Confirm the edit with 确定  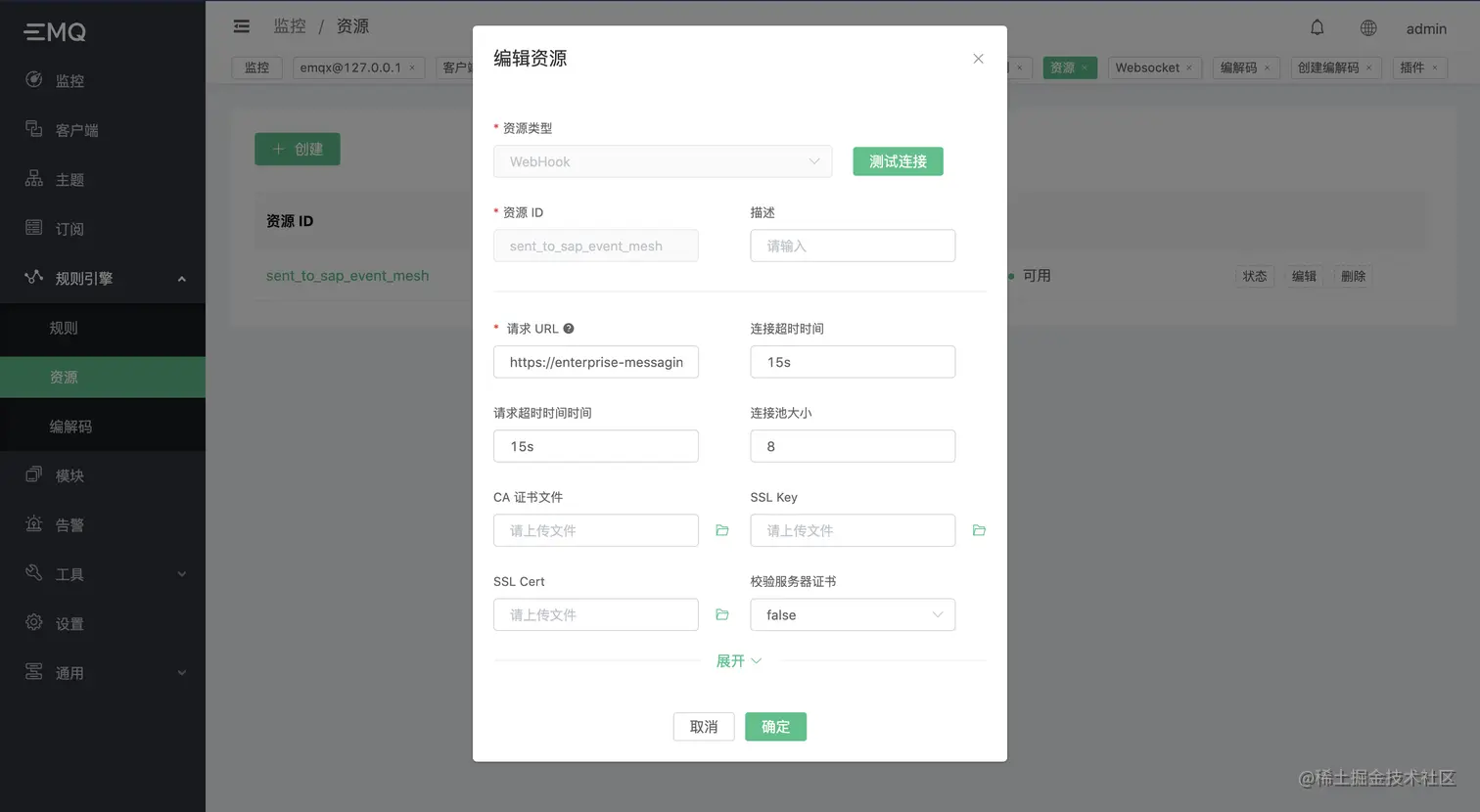(x=775, y=727)
